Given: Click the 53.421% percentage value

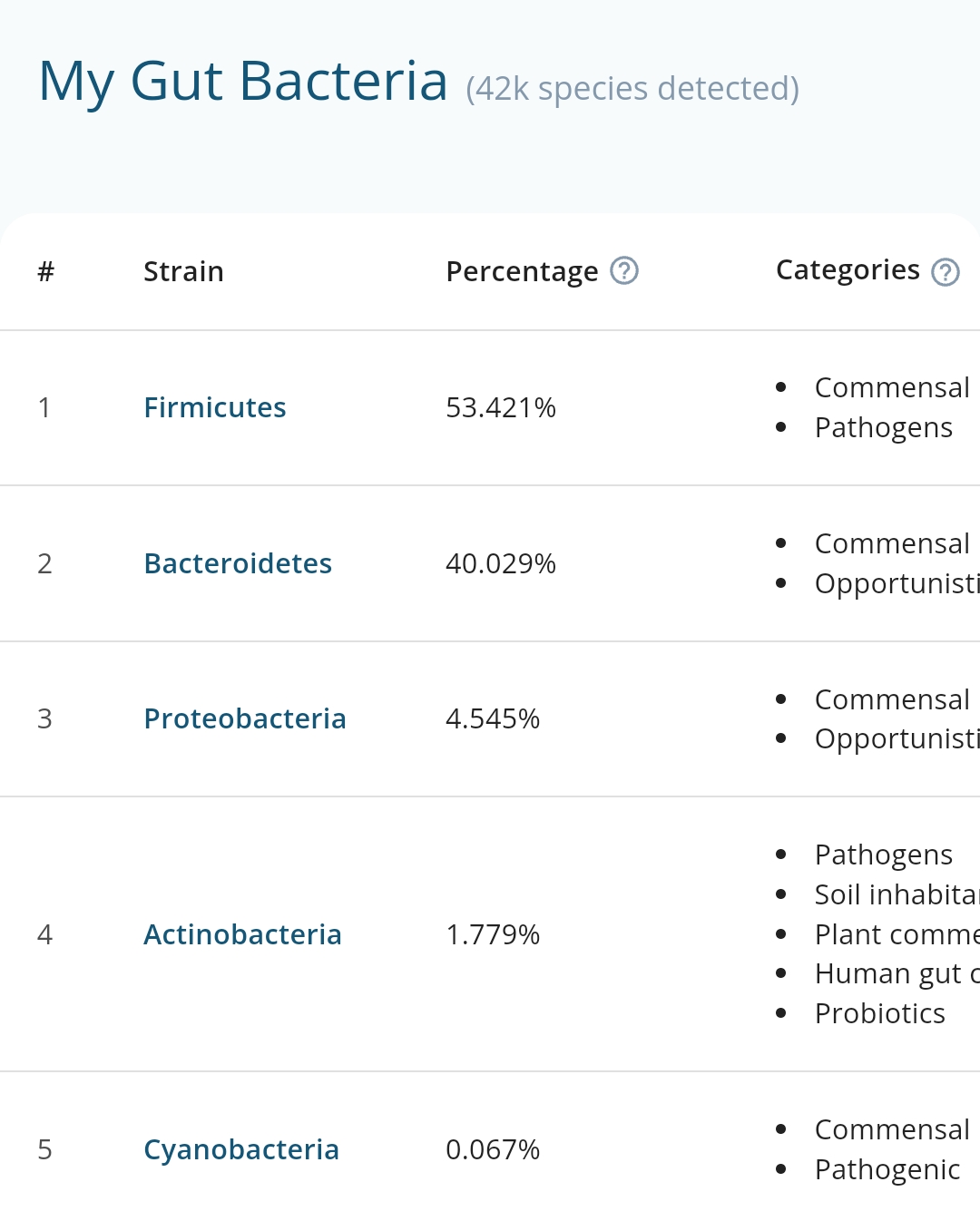Looking at the screenshot, I should point(501,407).
